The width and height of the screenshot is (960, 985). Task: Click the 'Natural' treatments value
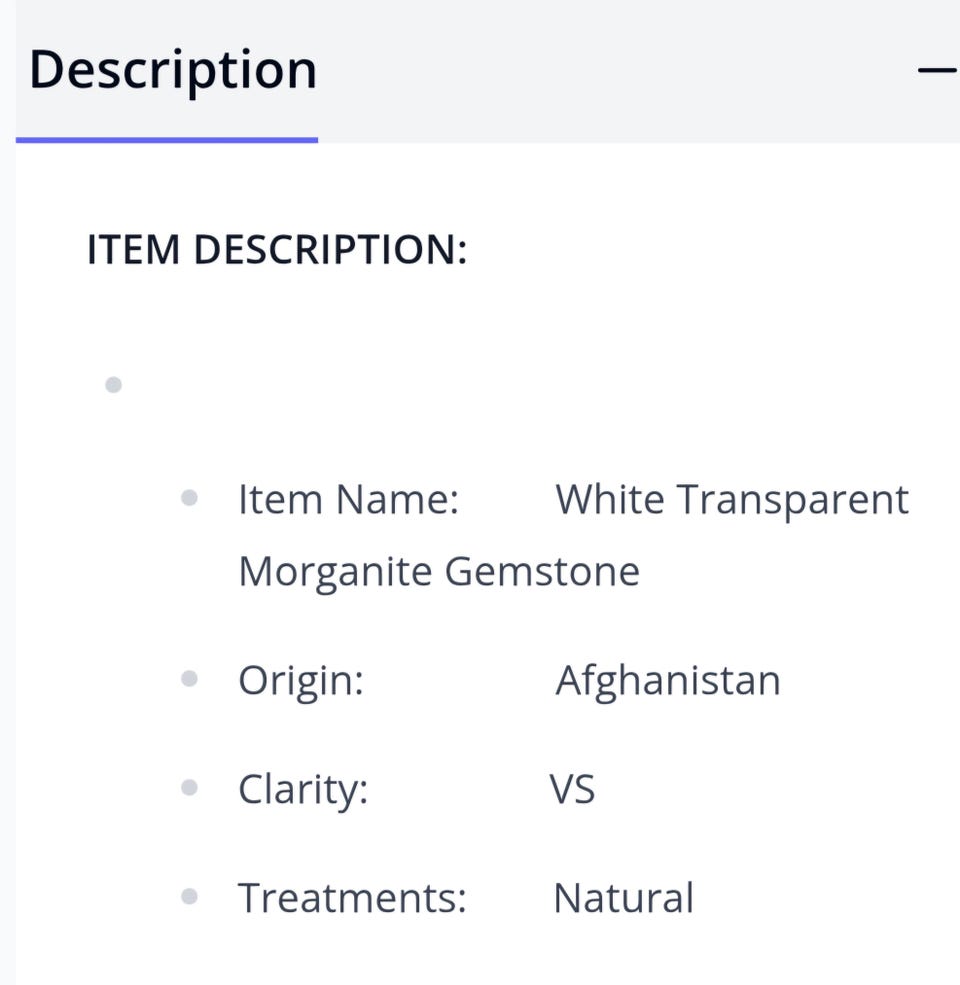(623, 897)
